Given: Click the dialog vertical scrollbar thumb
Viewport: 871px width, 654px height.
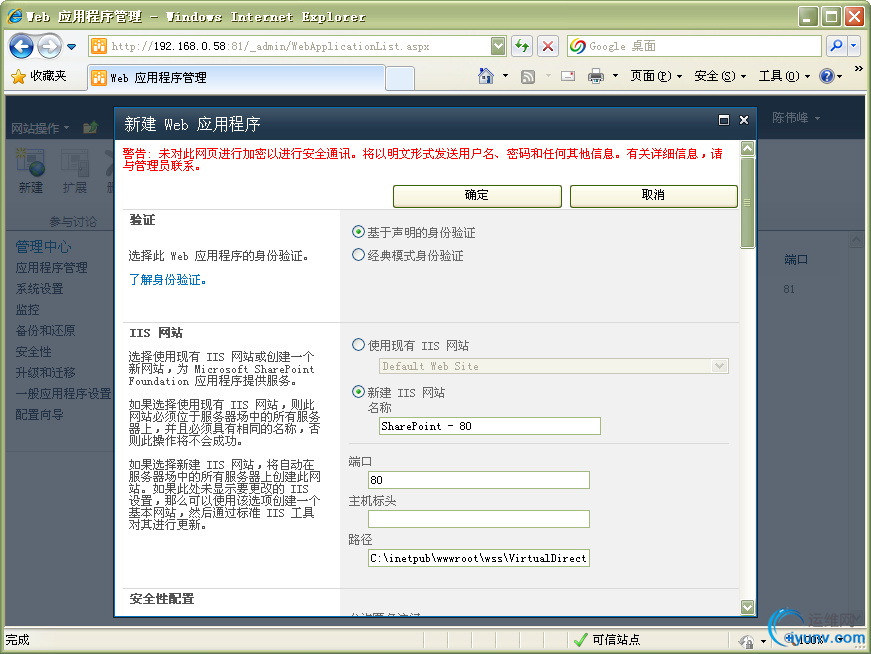Looking at the screenshot, I should tap(748, 203).
